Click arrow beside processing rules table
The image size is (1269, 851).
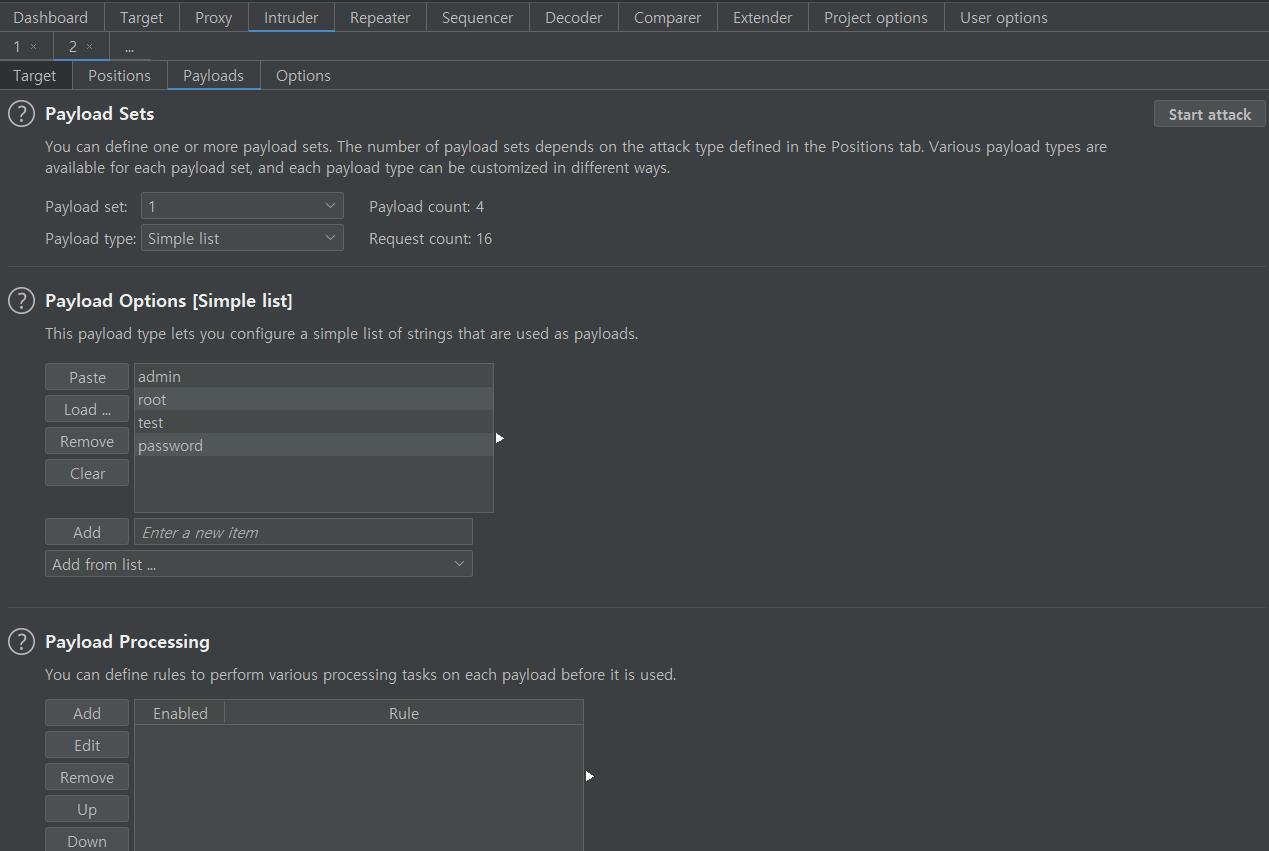point(589,776)
